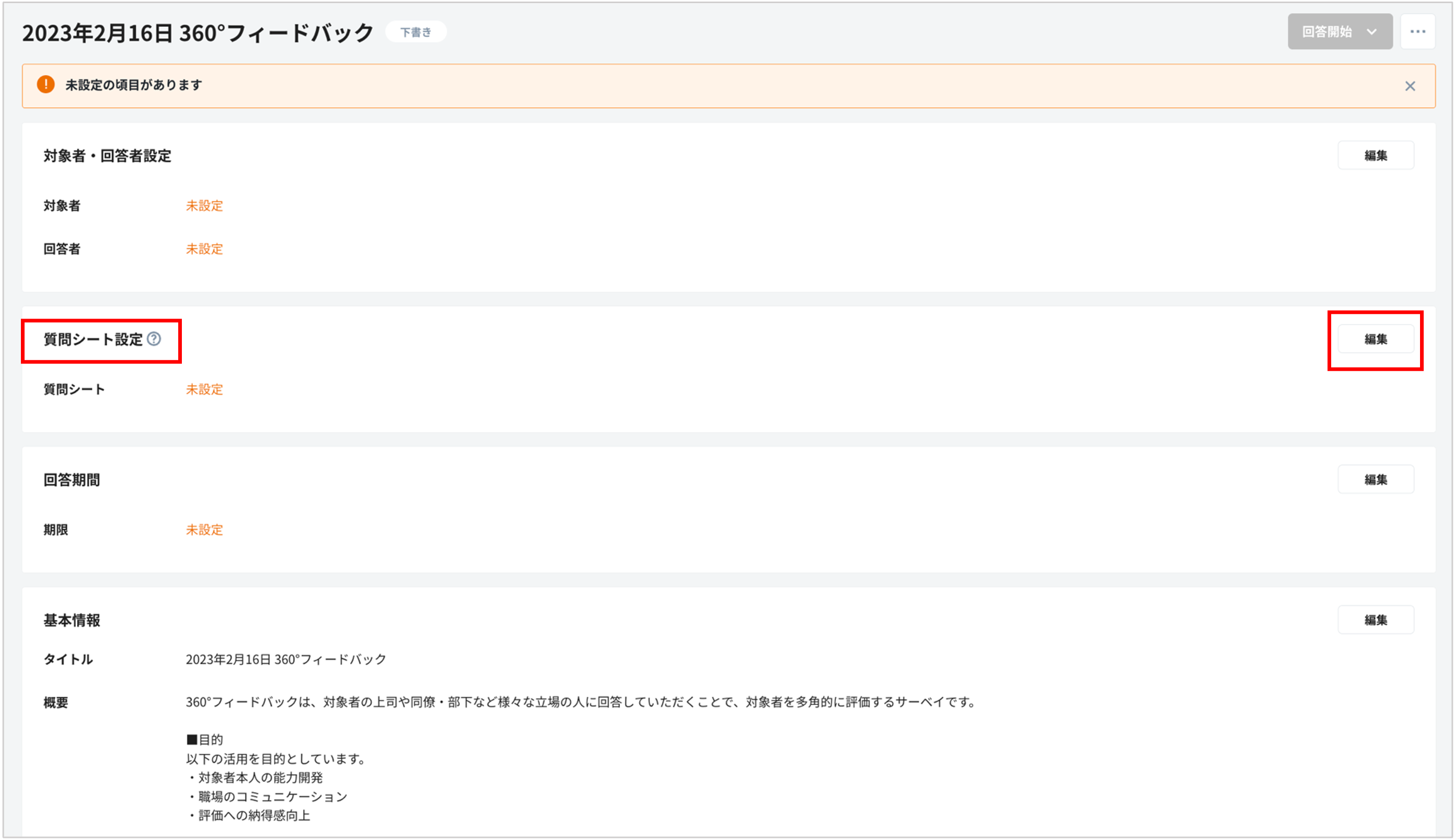Edit the 基本情報 section
The height and width of the screenshot is (840, 1454).
point(1375,620)
